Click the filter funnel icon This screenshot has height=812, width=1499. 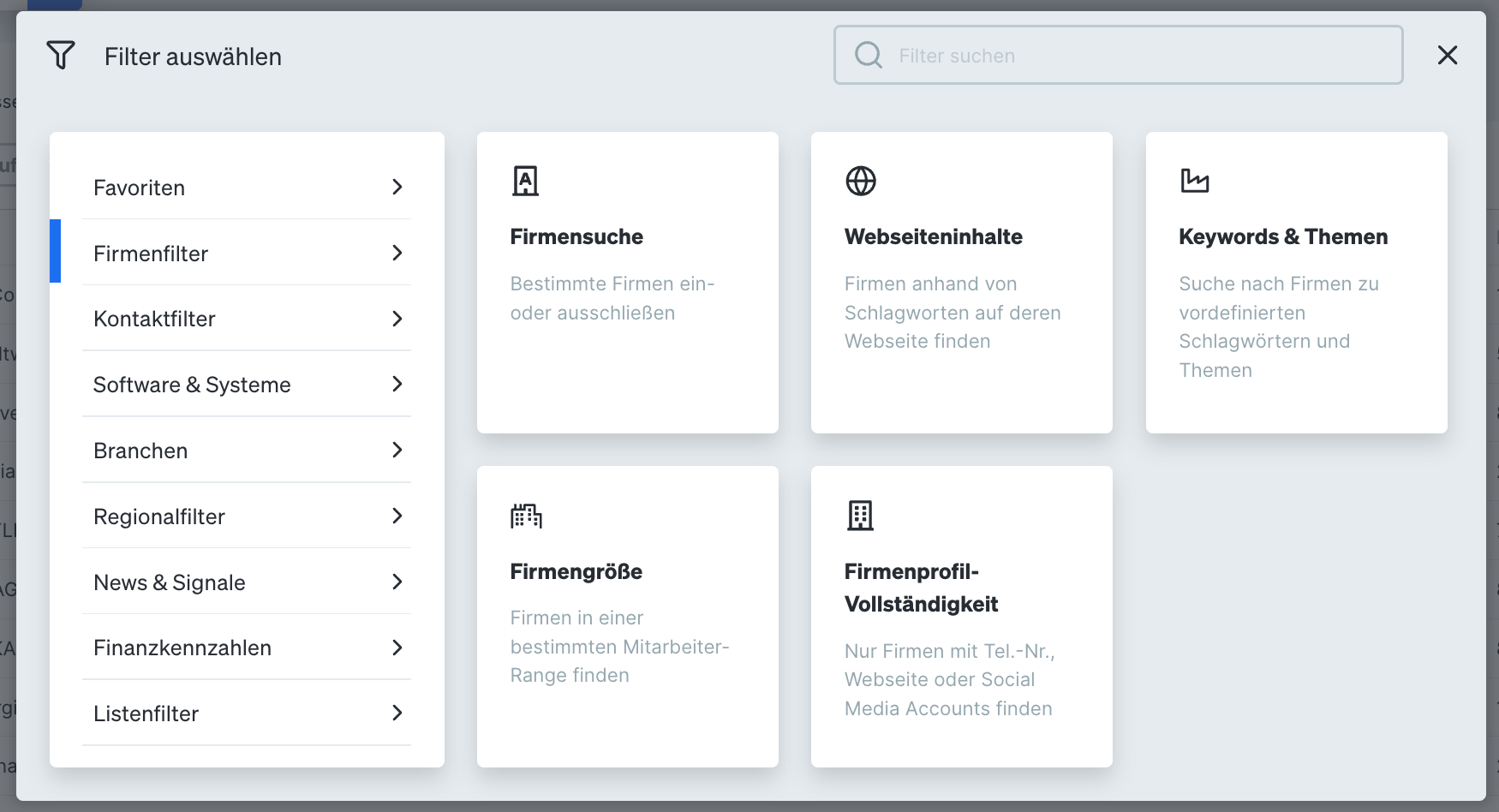tap(59, 55)
